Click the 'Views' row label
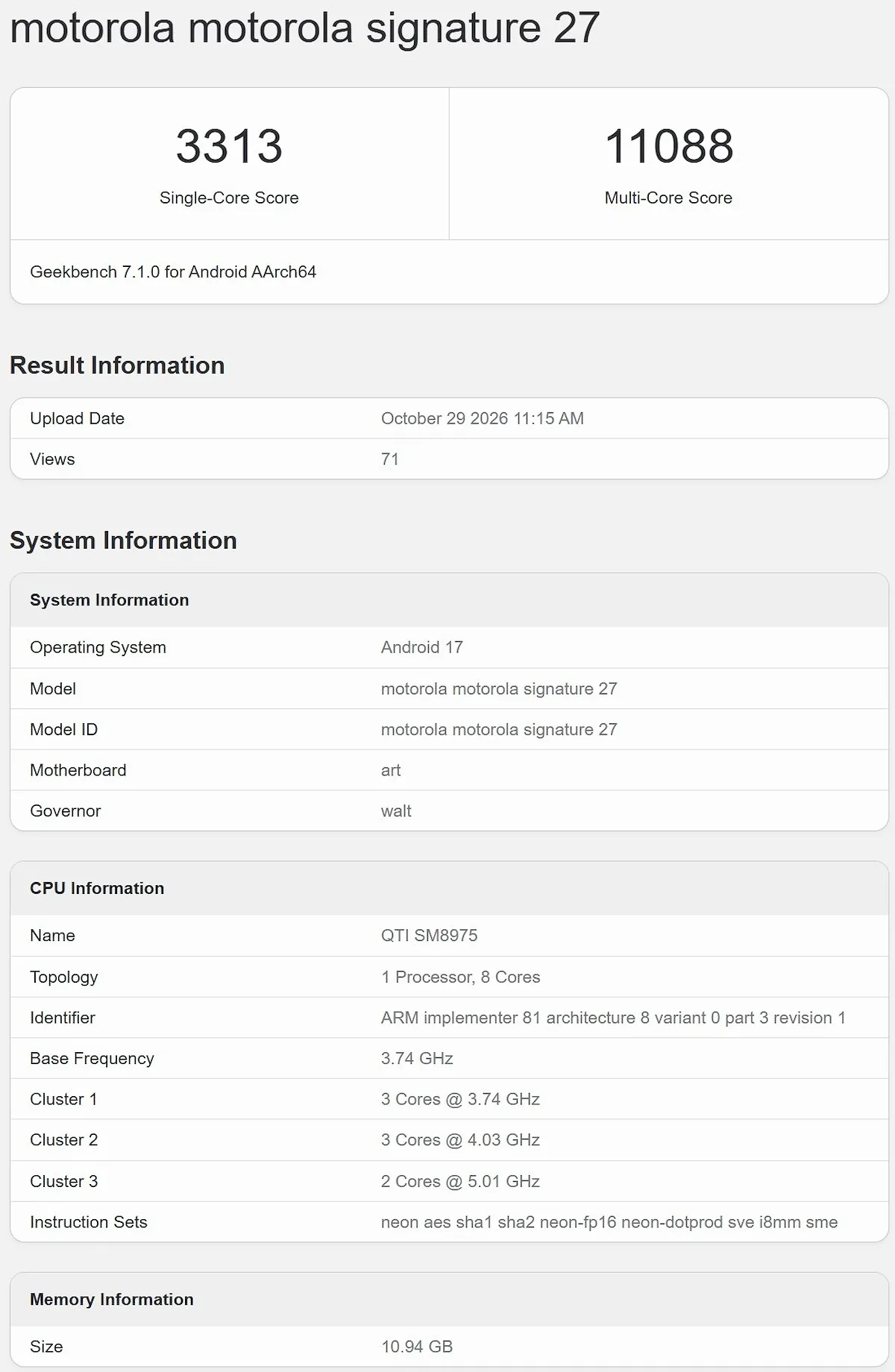 [52, 459]
